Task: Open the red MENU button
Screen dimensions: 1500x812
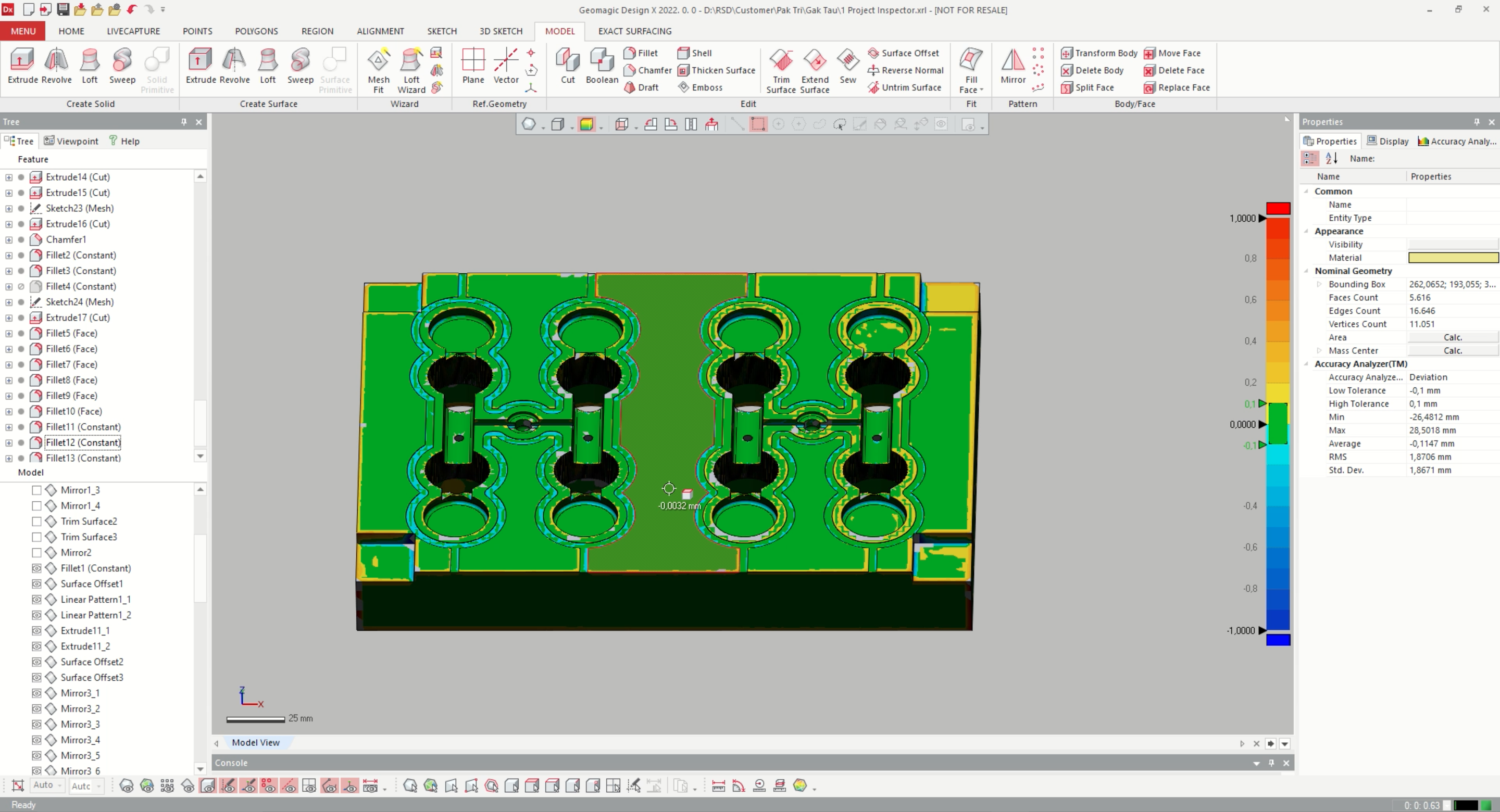Action: [23, 31]
